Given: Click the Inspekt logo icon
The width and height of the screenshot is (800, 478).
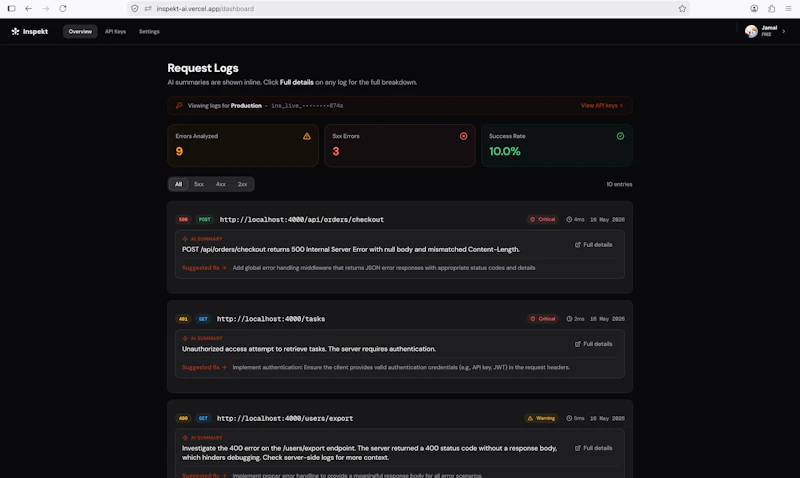Looking at the screenshot, I should click(x=15, y=32).
